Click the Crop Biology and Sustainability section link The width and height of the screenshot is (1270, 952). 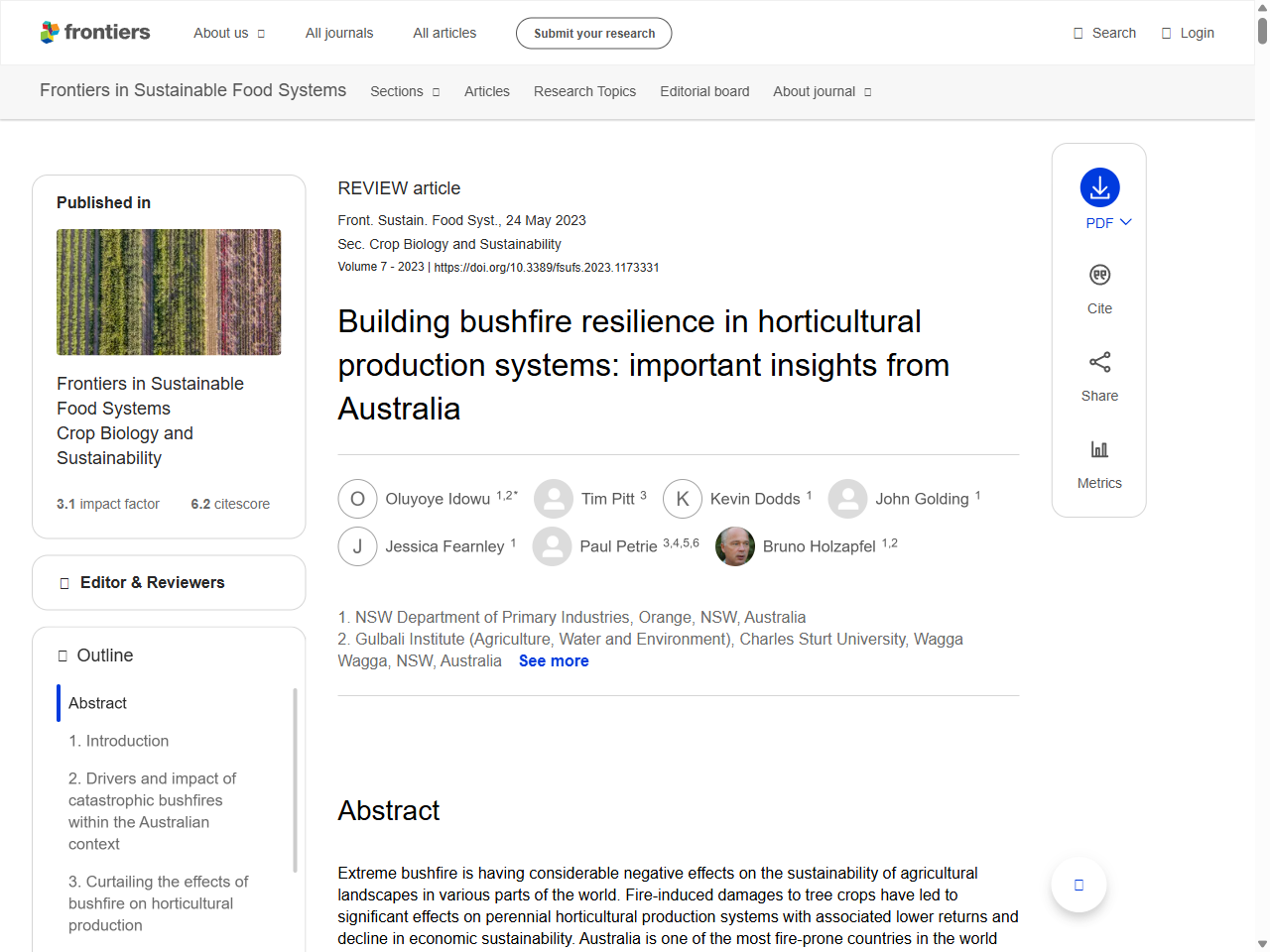125,445
